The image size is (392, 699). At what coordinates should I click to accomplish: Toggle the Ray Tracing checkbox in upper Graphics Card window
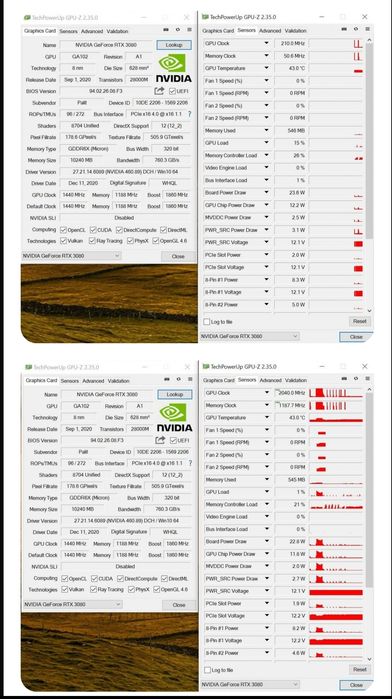coord(92,241)
